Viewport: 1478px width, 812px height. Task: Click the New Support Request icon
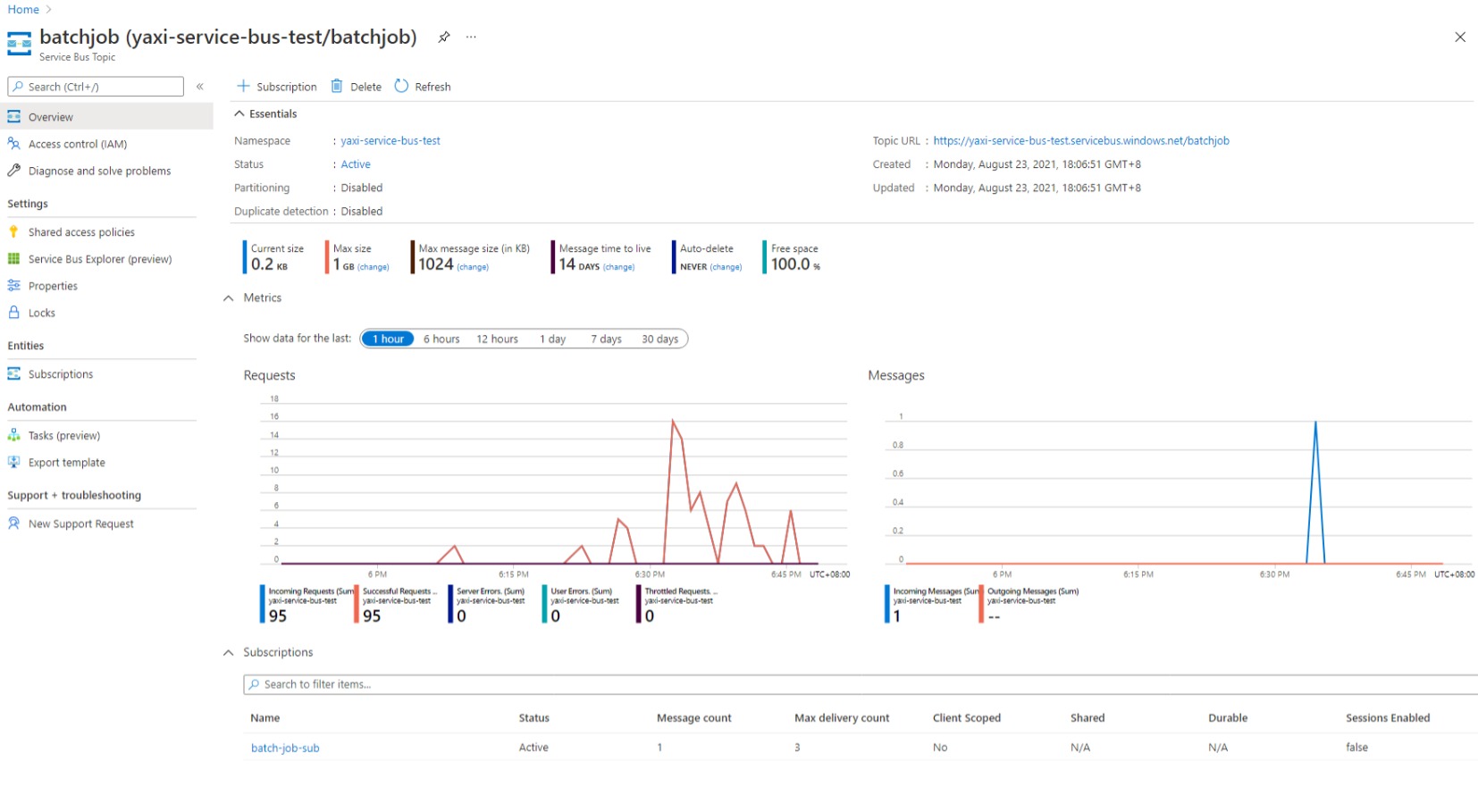pos(13,523)
